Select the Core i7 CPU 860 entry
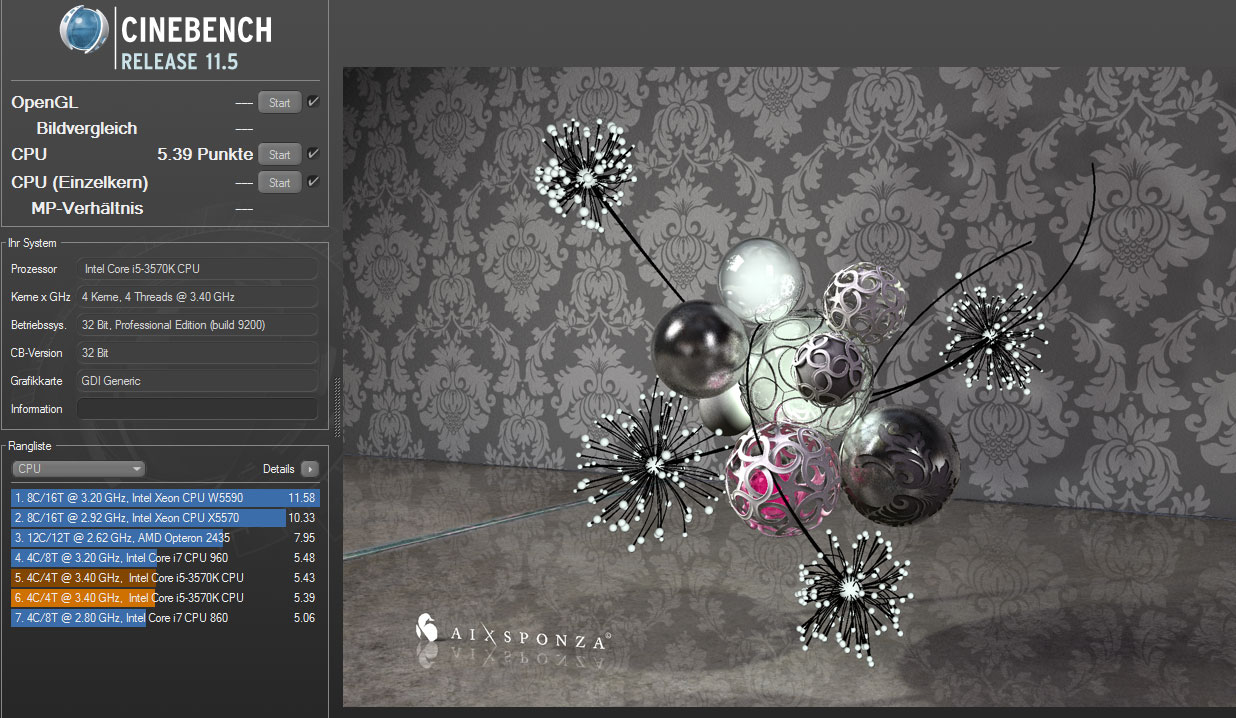The height and width of the screenshot is (718, 1236). tap(165, 618)
